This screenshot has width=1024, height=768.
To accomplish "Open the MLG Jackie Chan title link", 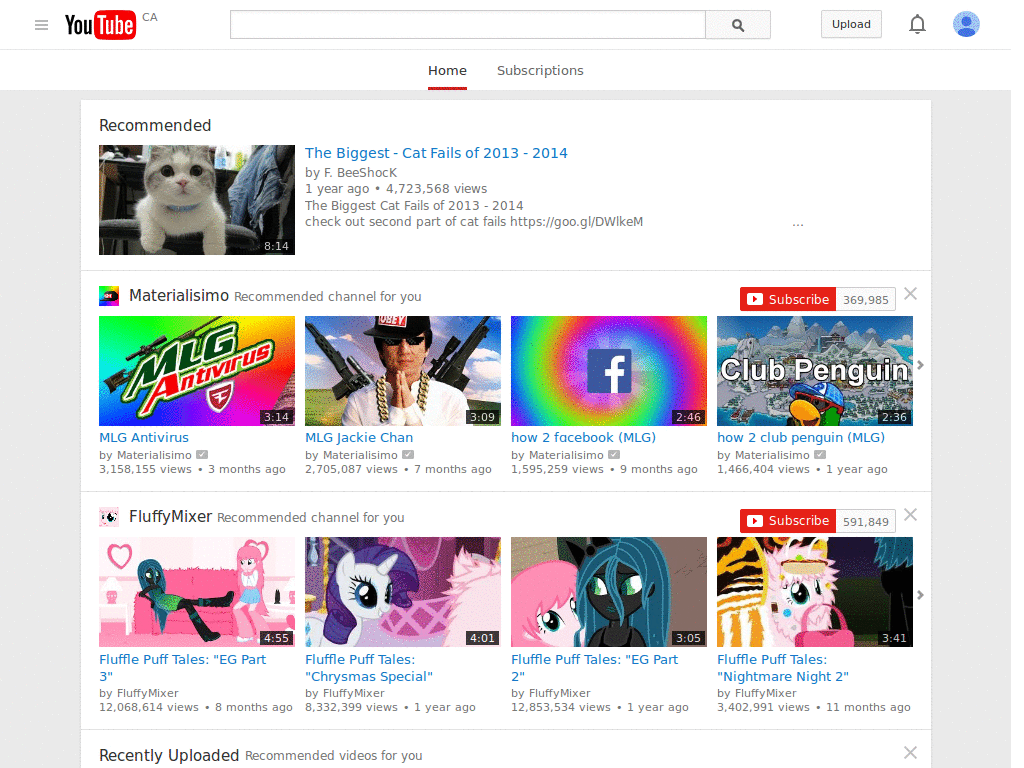I will pos(359,438).
